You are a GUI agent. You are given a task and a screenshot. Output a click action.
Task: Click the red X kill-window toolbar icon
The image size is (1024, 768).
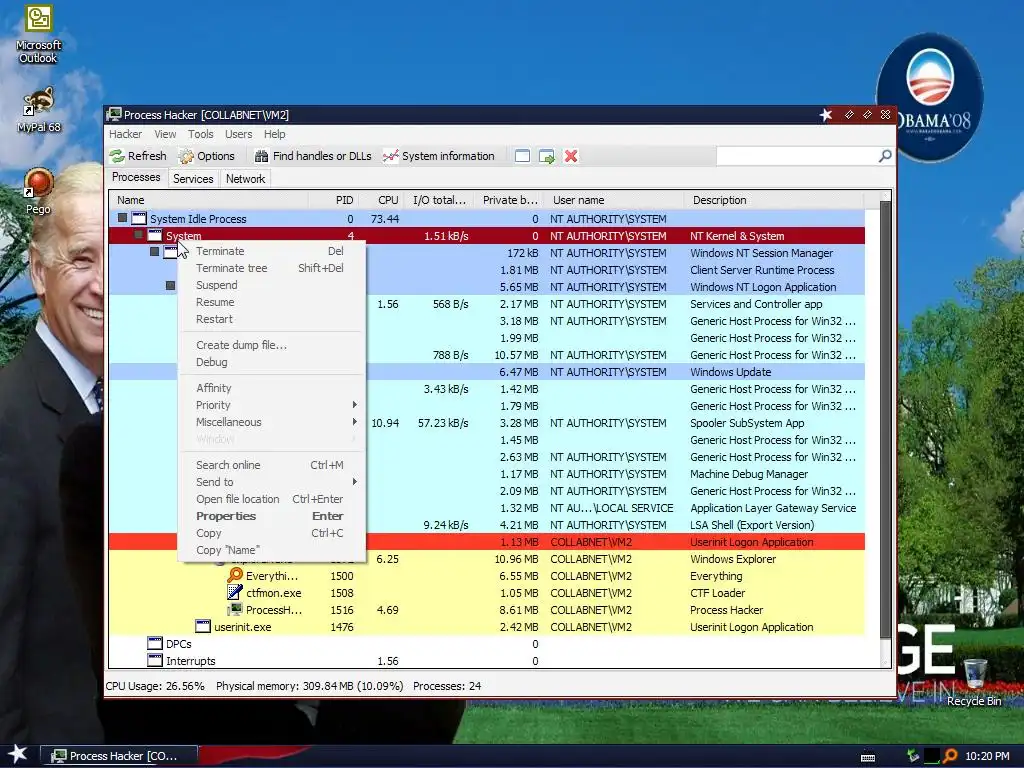click(571, 156)
